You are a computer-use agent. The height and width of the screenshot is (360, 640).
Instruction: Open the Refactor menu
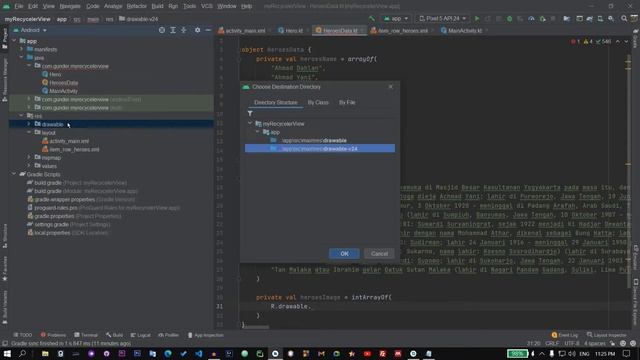136,6
